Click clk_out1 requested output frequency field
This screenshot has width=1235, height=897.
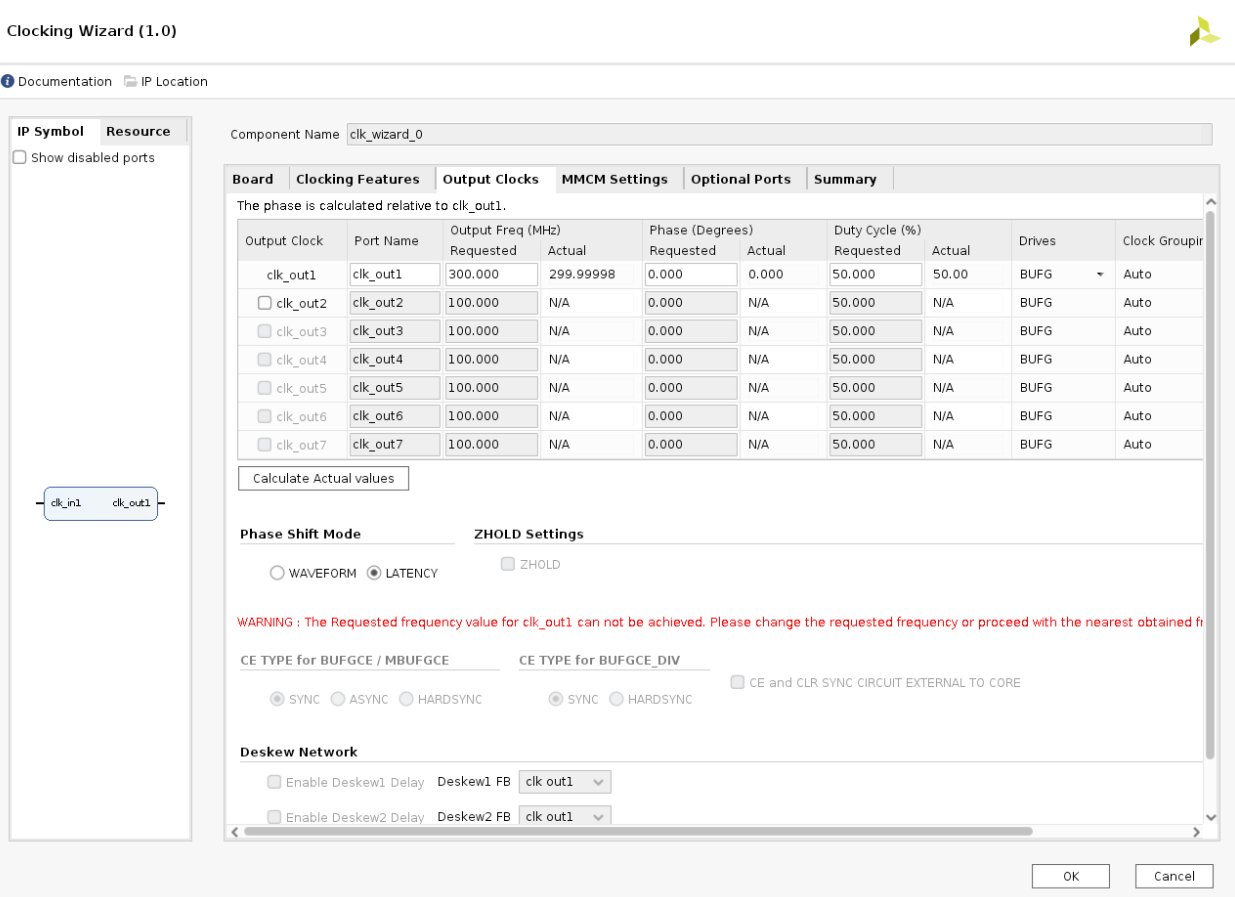[491, 275]
